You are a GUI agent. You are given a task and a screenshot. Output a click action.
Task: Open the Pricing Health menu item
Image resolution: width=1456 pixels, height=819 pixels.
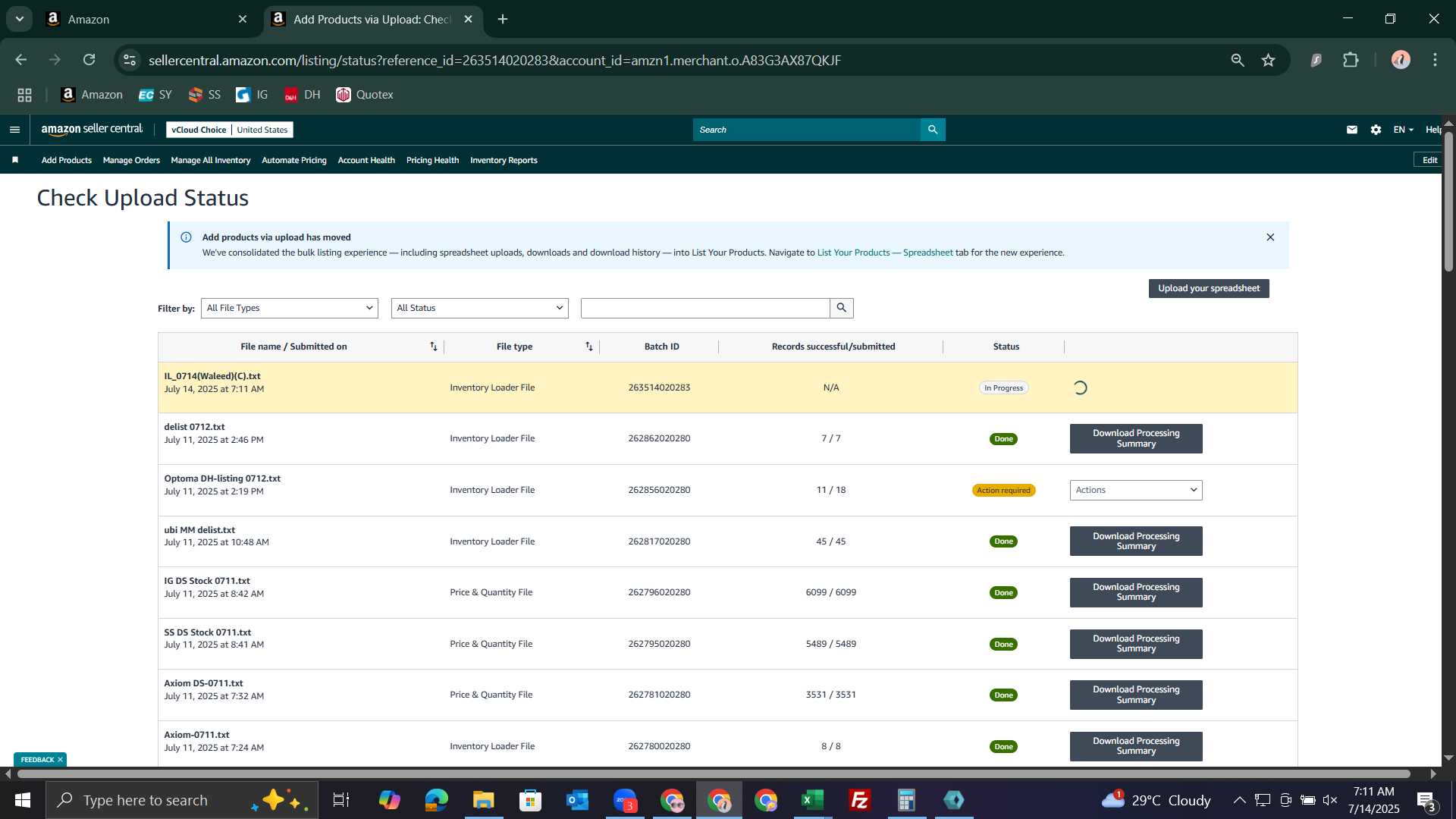coord(432,160)
